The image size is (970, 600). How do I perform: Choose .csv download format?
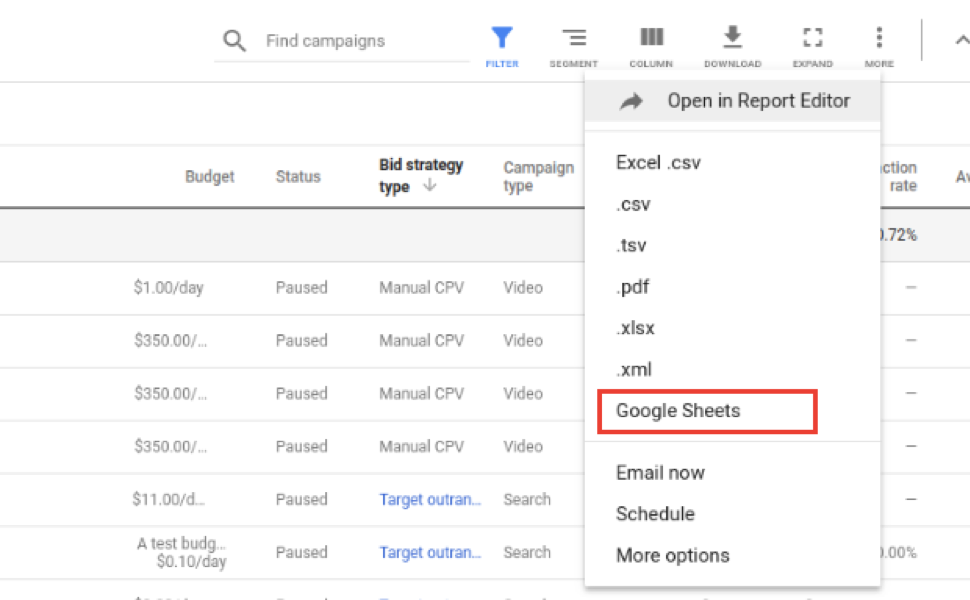(633, 204)
